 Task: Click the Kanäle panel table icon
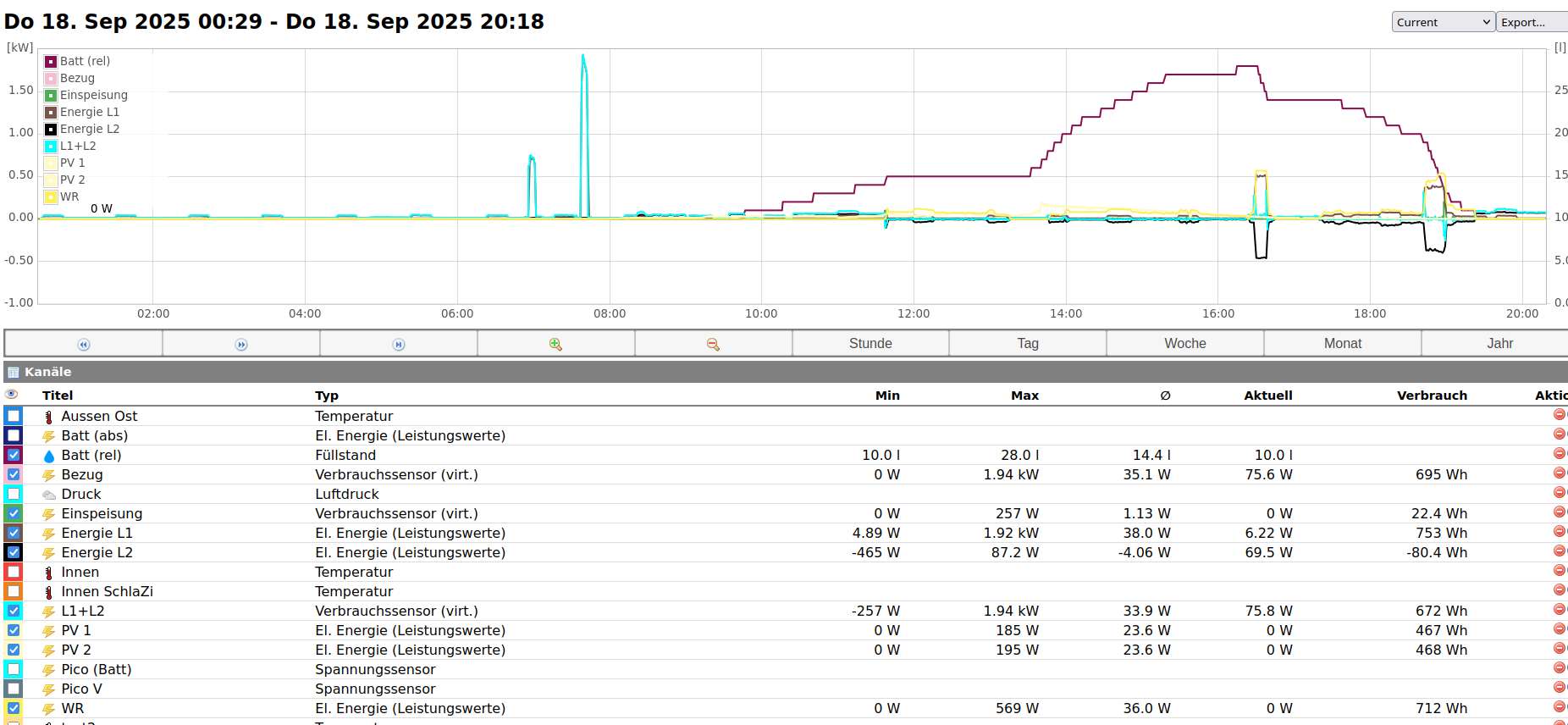pyautogui.click(x=14, y=372)
